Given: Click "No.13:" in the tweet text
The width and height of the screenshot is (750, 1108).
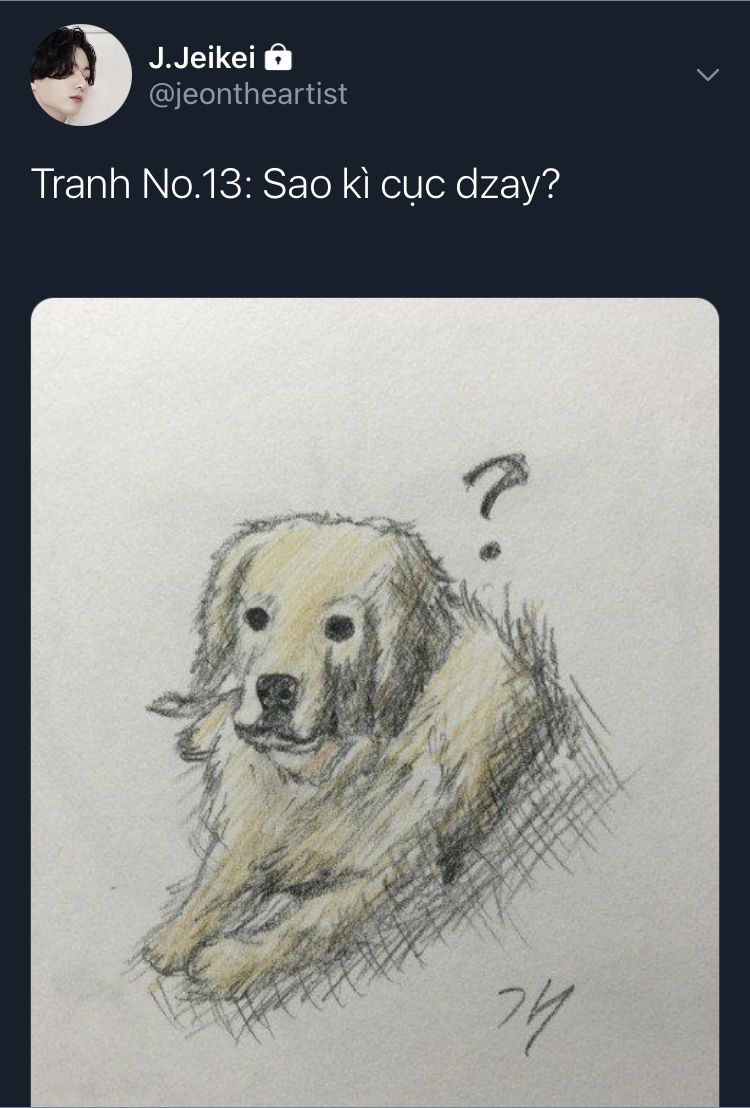Looking at the screenshot, I should [197, 185].
